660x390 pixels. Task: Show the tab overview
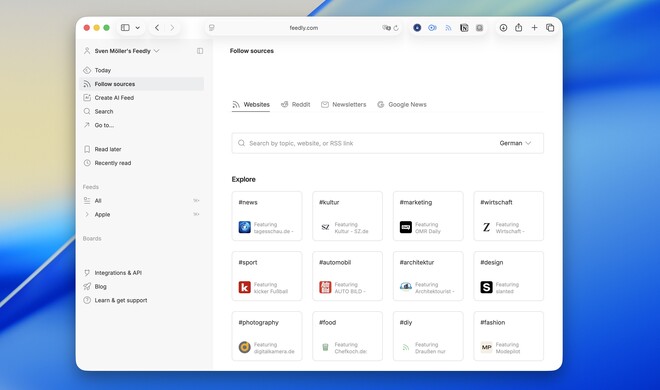550,28
